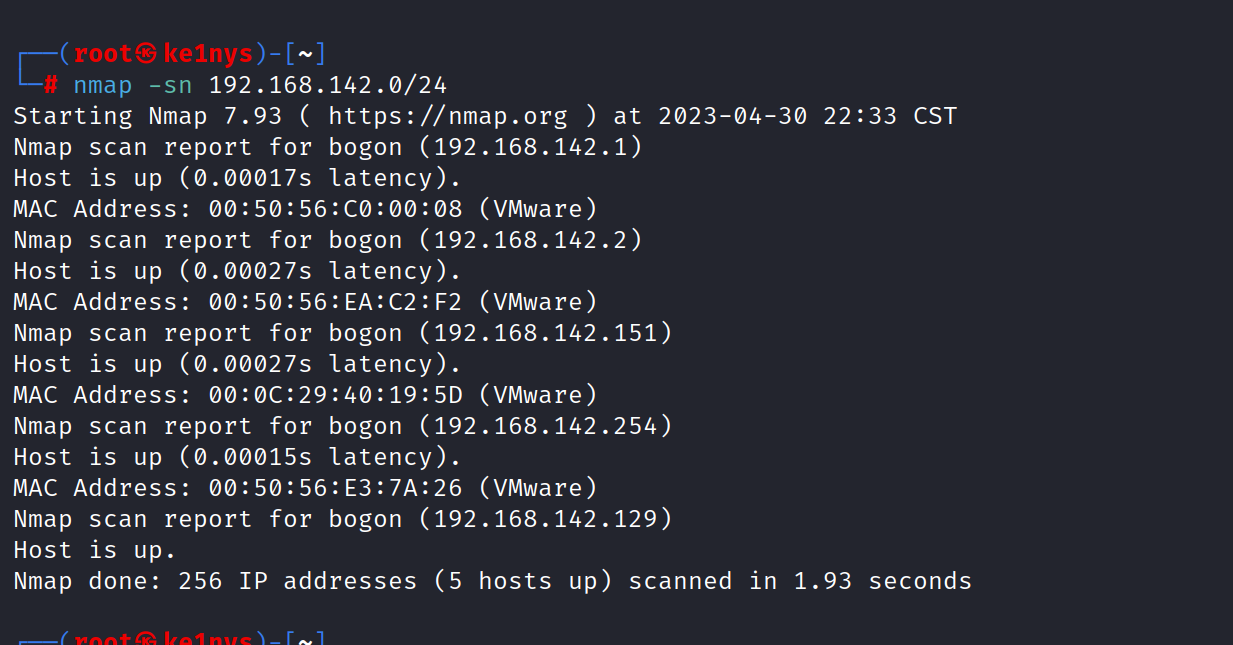This screenshot has height=645, width=1233.
Task: Click the Kali skull symbol in the first prompt
Action: [146, 54]
